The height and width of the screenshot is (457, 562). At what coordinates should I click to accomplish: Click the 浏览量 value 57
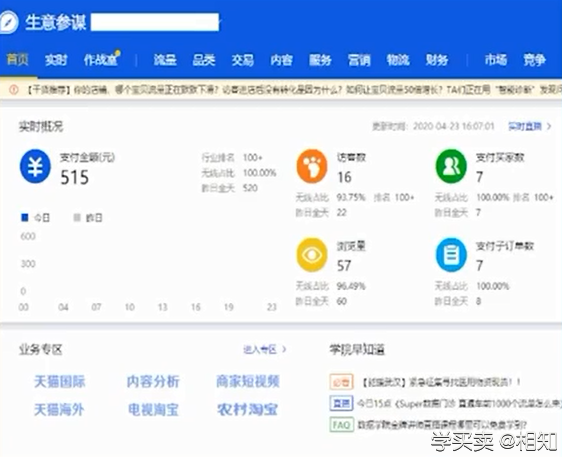(344, 266)
